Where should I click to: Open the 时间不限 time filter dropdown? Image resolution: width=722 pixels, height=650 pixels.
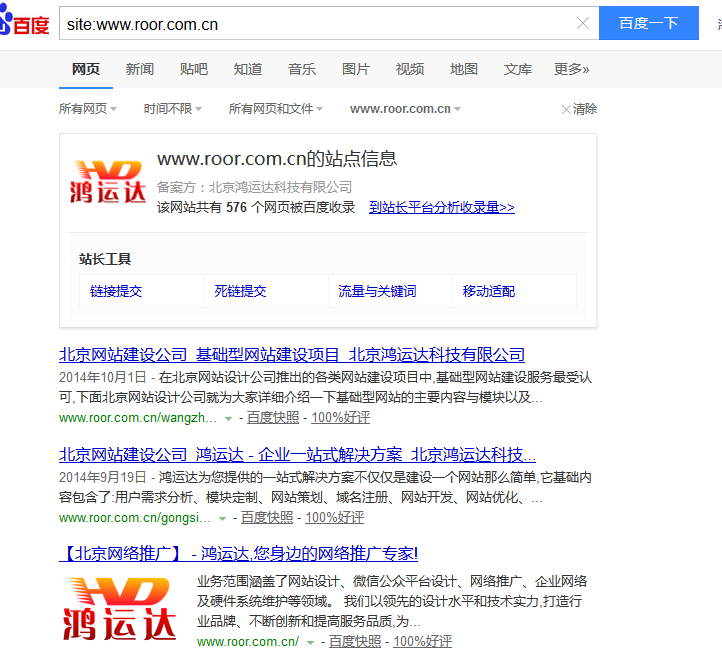click(172, 109)
